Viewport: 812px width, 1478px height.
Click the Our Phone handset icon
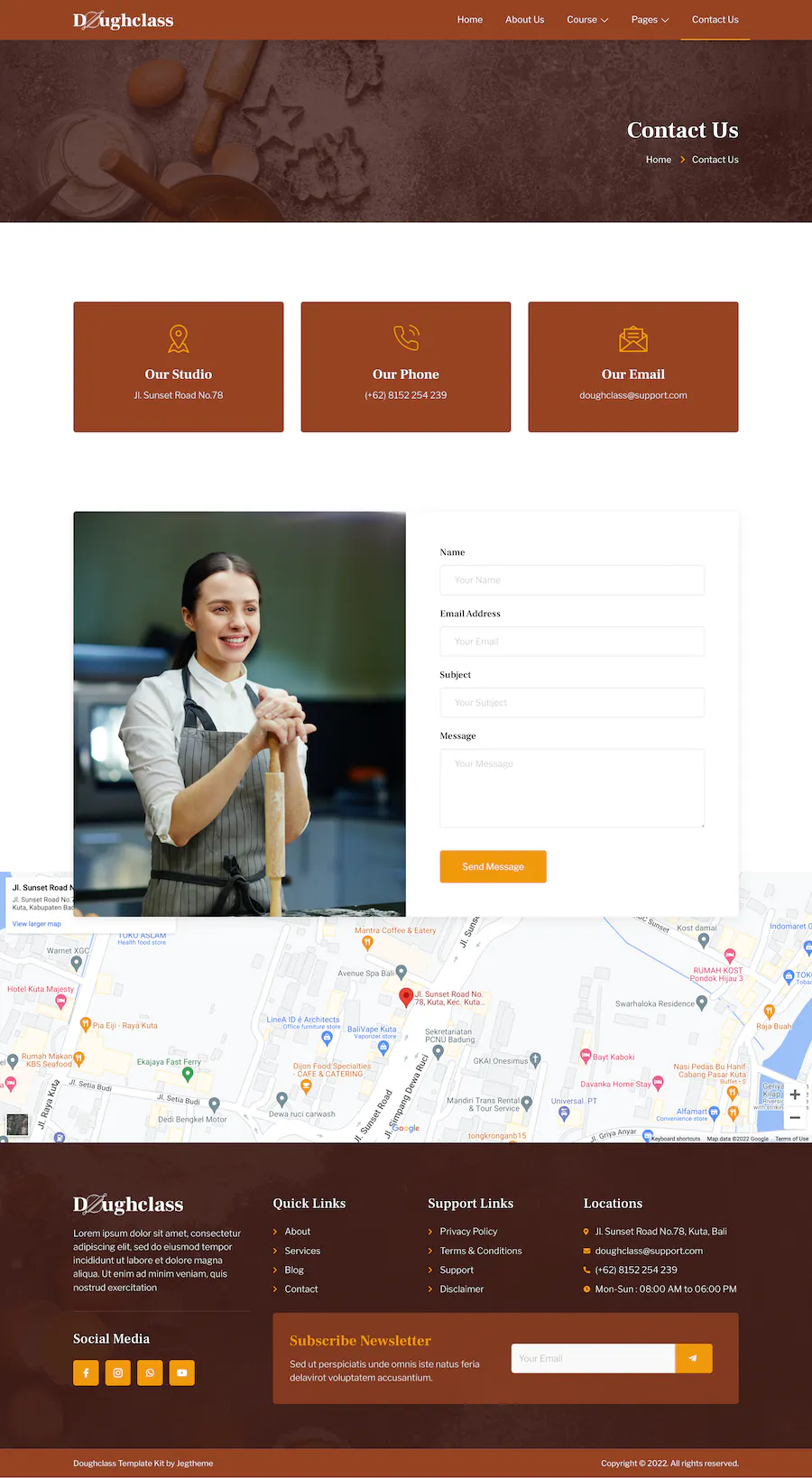pos(406,337)
